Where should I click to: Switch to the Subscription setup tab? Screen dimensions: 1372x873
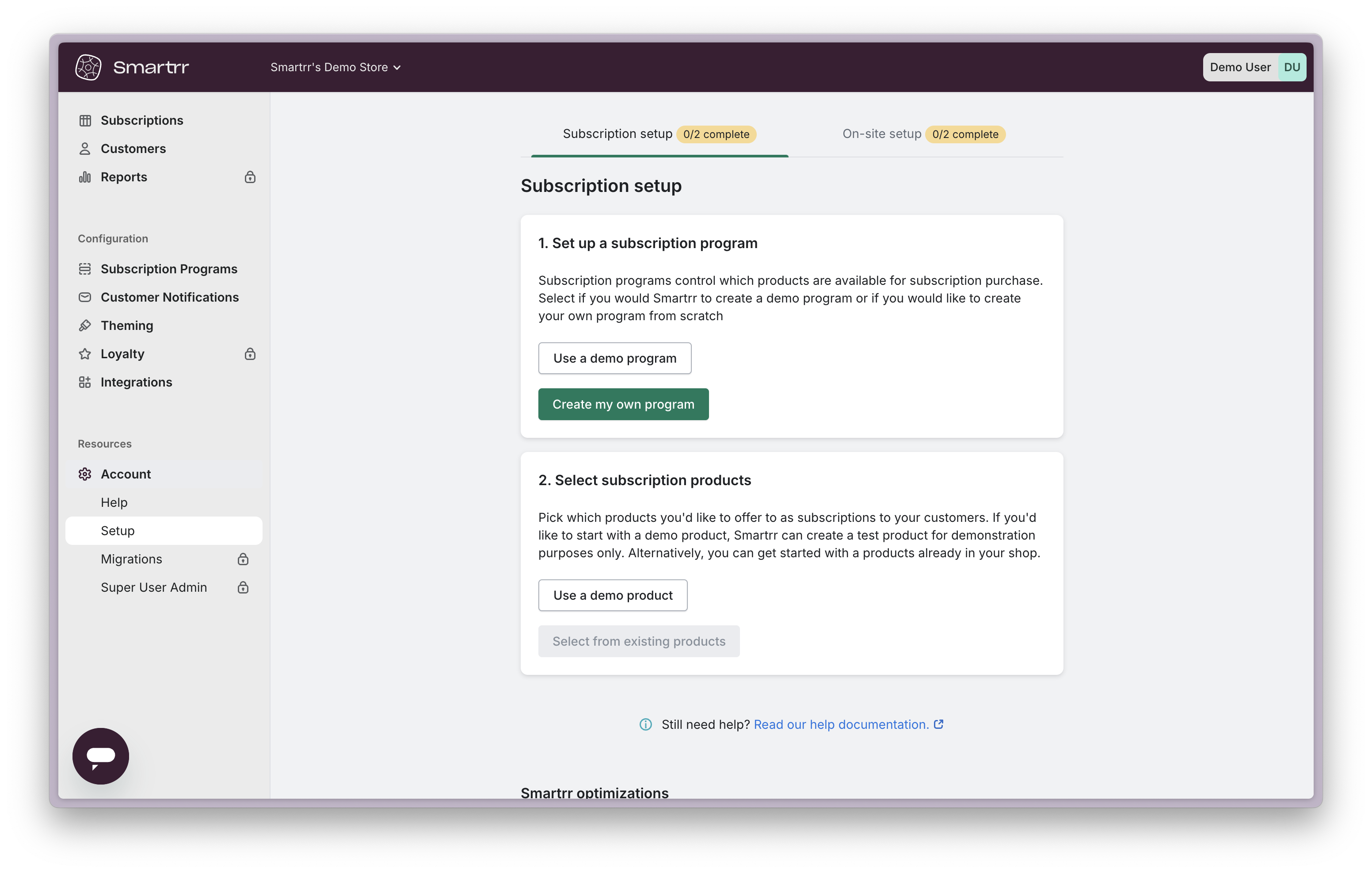click(x=660, y=134)
